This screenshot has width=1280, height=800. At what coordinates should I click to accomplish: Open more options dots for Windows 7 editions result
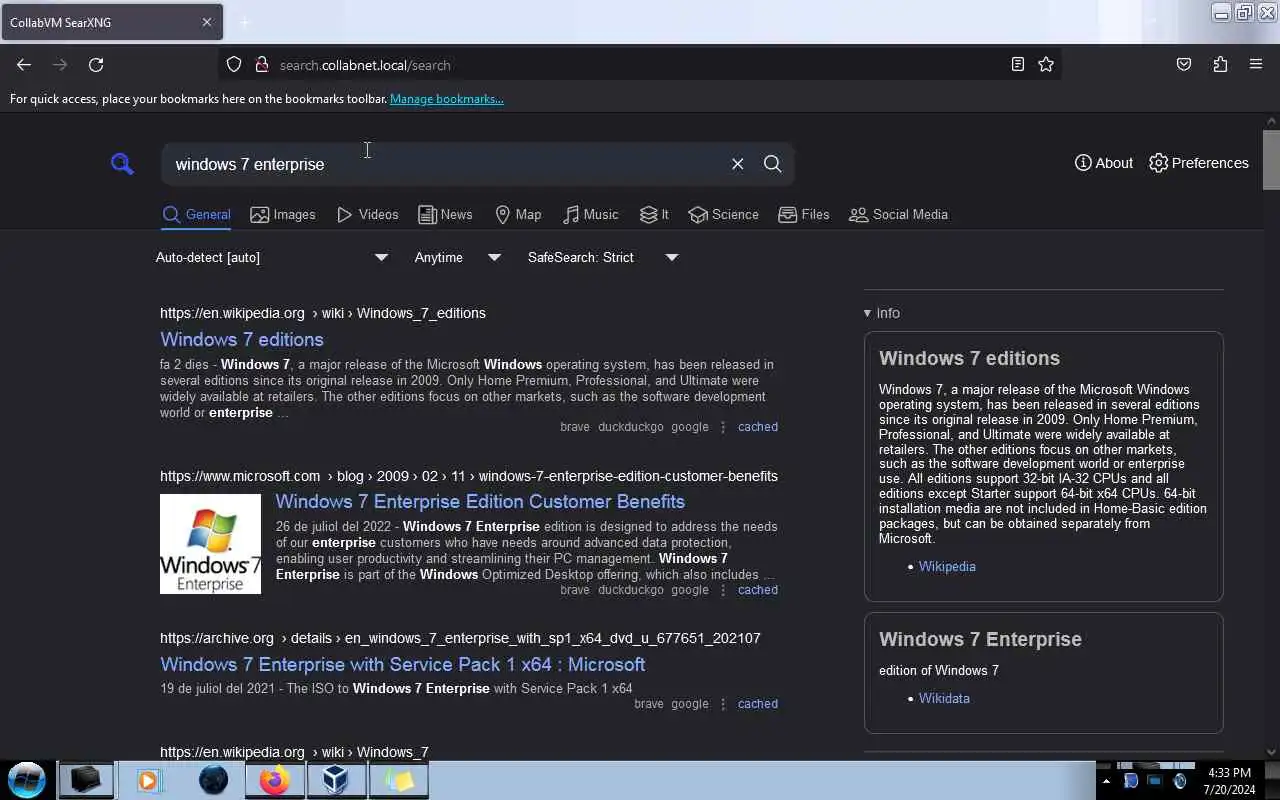(723, 427)
